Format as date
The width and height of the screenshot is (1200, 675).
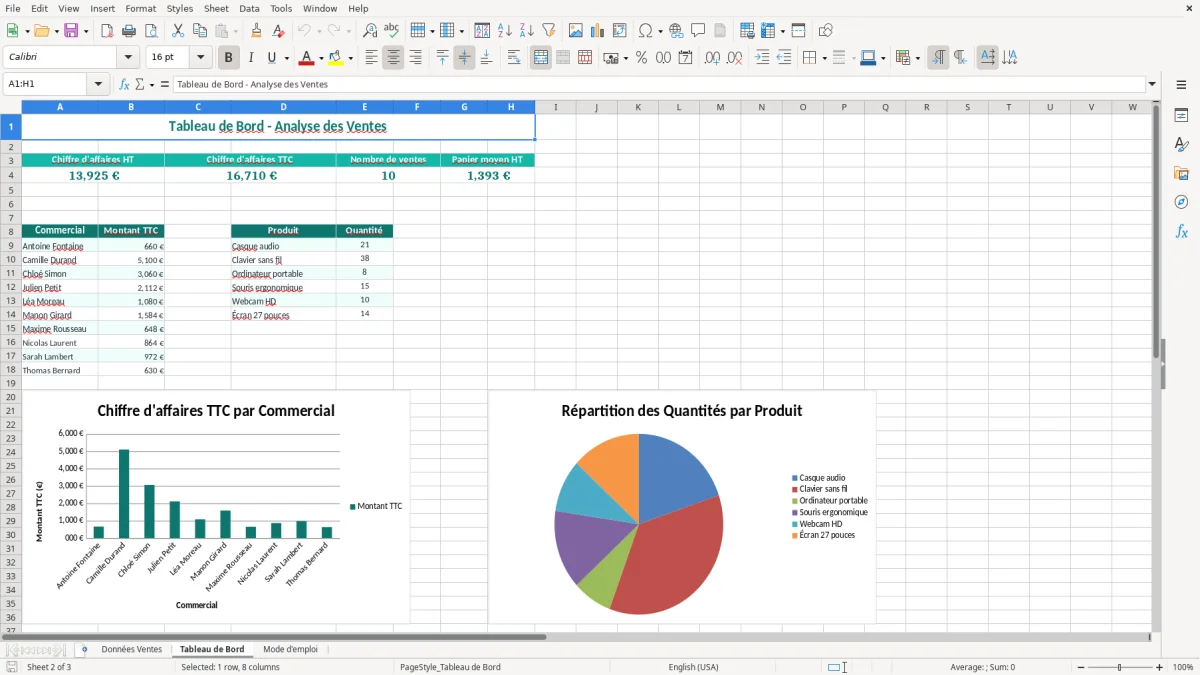[x=685, y=58]
